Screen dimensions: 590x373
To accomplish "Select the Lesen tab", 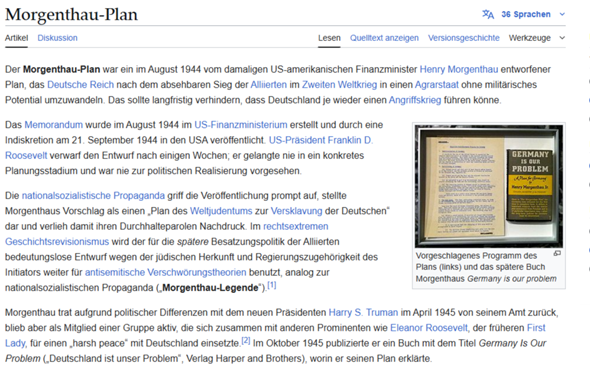I will [x=329, y=38].
